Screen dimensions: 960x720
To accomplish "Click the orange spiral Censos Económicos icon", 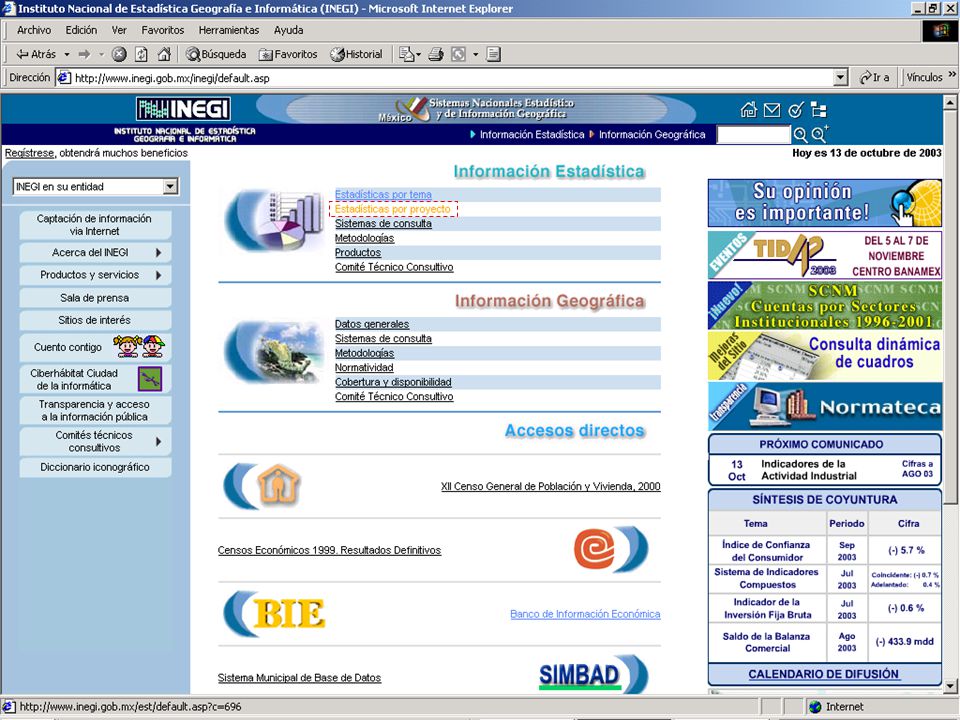I will coord(594,549).
